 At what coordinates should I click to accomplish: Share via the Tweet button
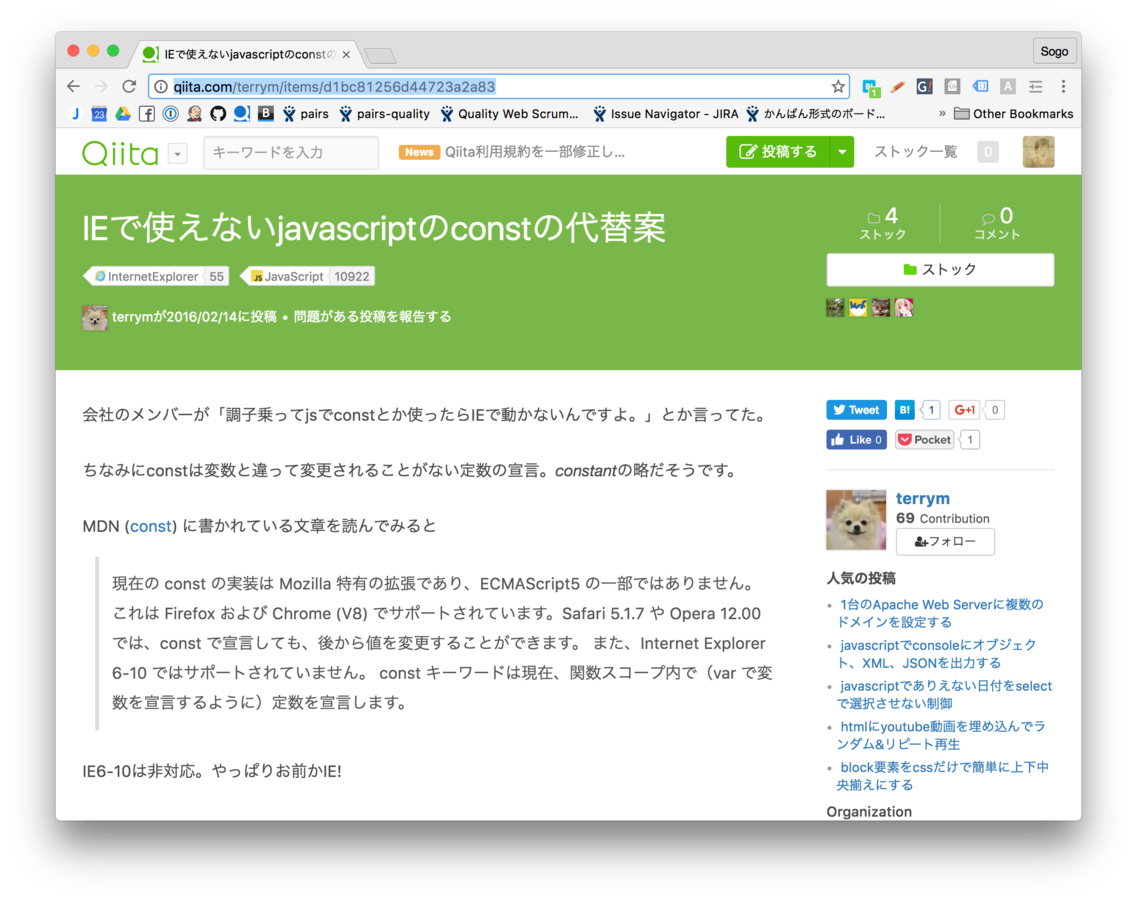click(x=856, y=410)
